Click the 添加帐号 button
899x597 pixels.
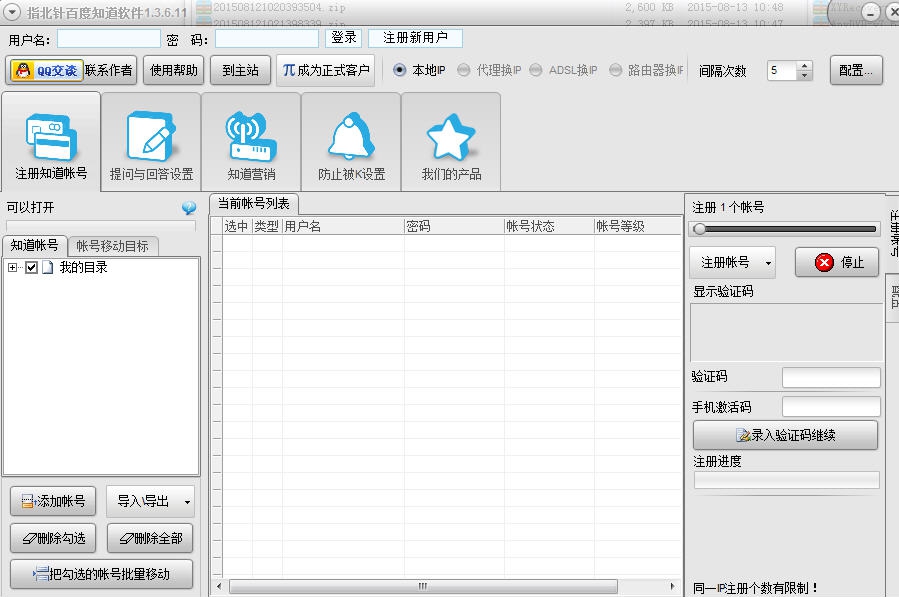52,501
